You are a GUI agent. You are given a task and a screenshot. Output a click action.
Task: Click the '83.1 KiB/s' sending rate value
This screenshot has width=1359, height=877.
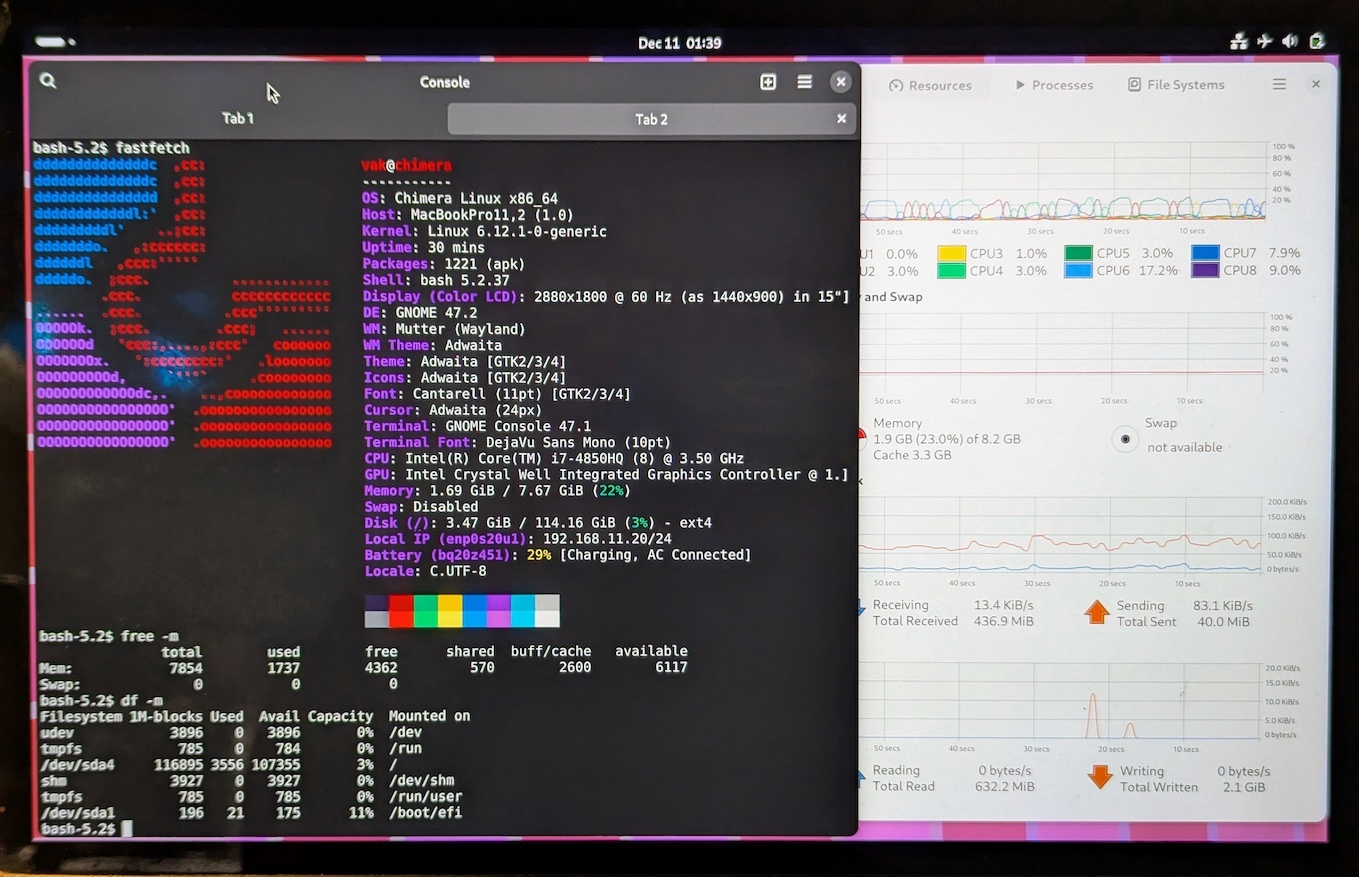1222,605
